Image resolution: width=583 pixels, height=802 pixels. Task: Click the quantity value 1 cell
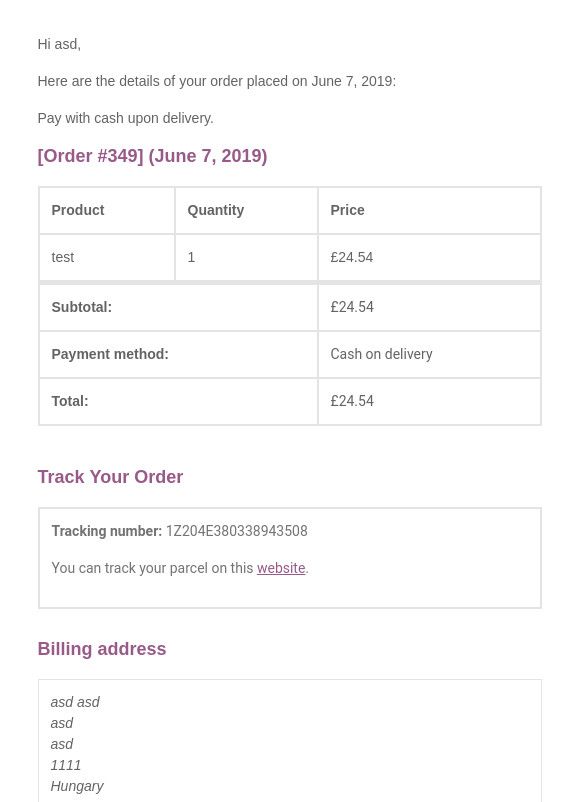click(246, 257)
